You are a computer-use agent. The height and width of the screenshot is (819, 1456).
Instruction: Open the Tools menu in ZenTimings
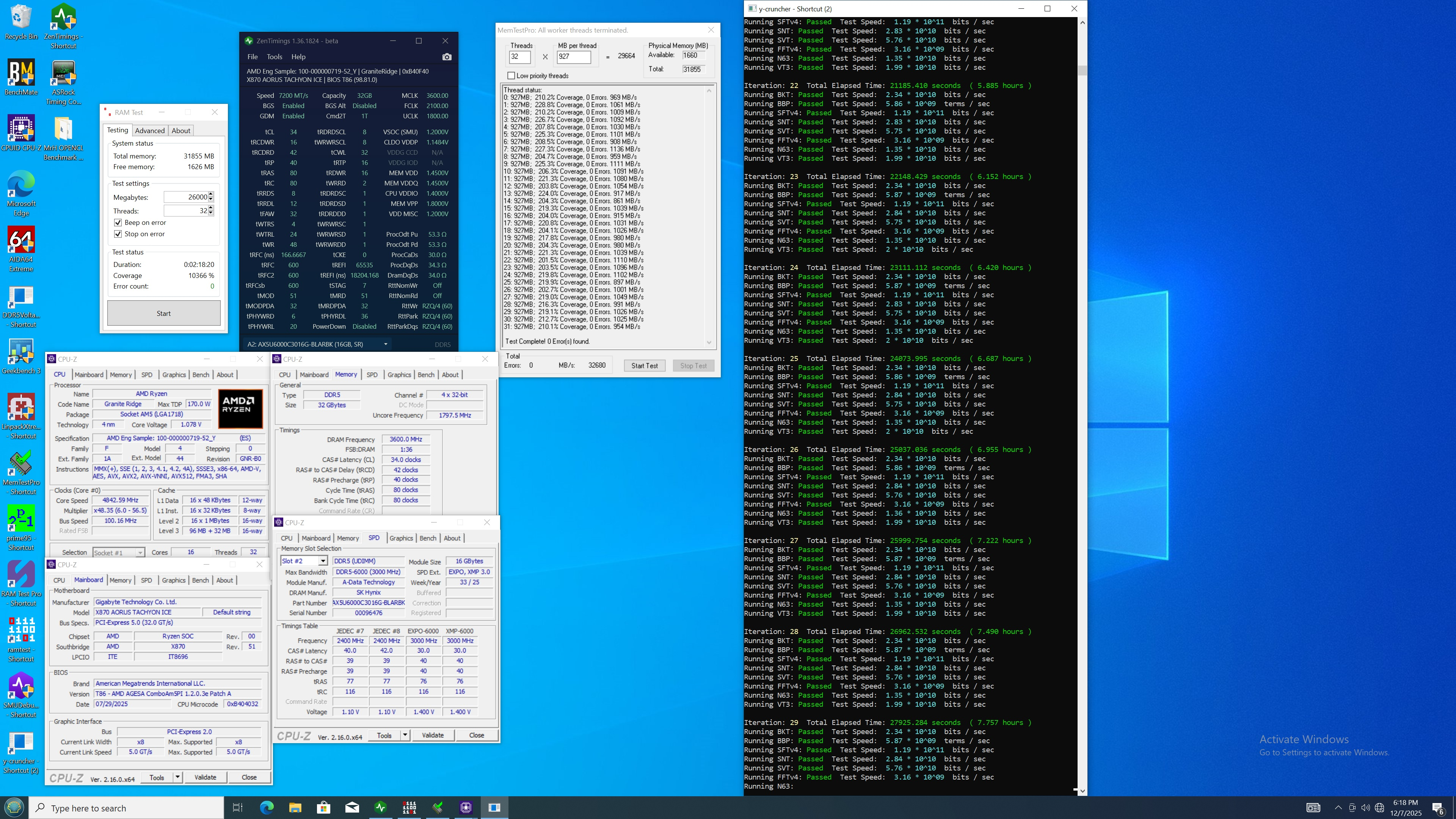point(275,56)
